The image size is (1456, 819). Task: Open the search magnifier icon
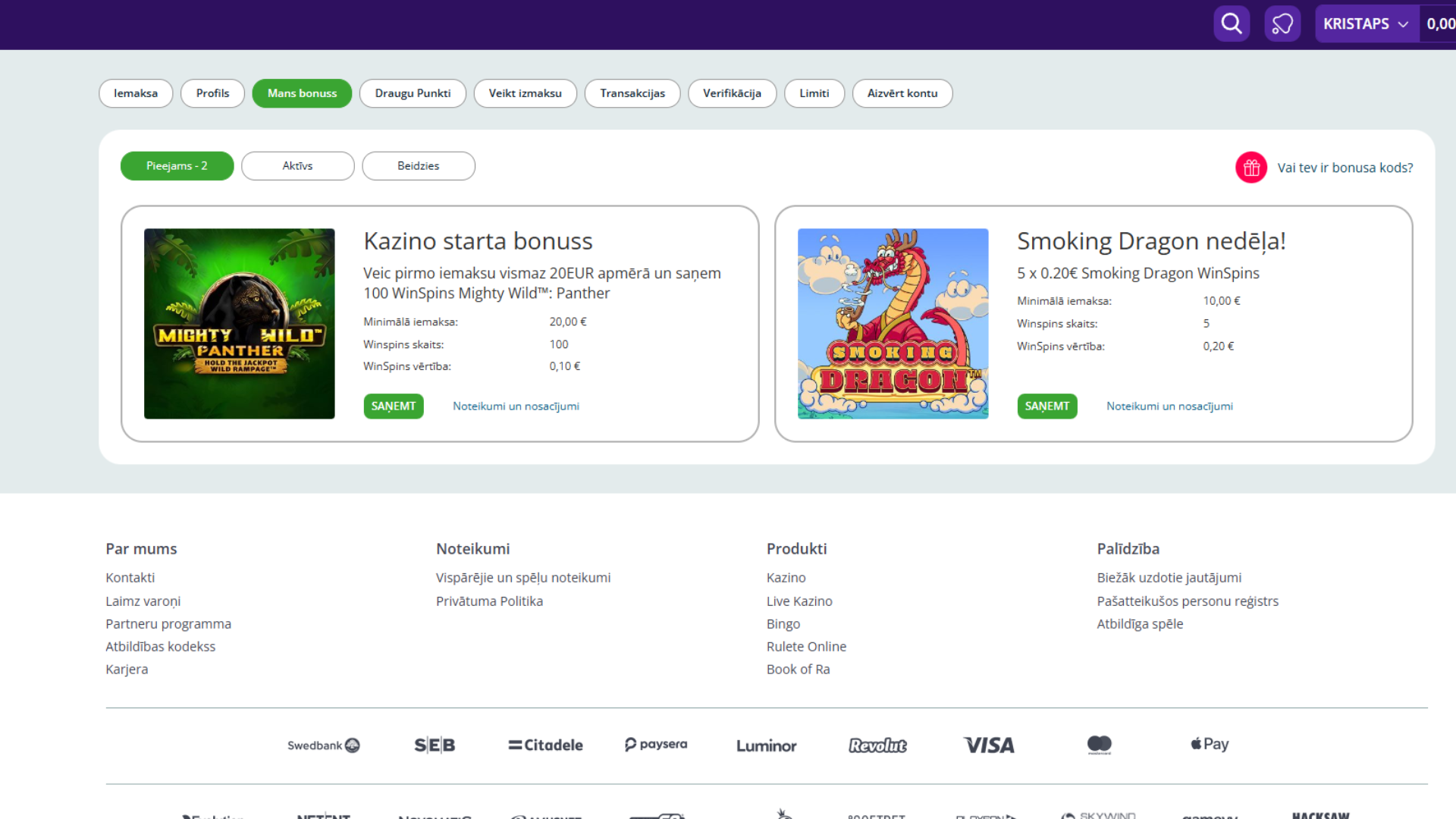(x=1232, y=24)
